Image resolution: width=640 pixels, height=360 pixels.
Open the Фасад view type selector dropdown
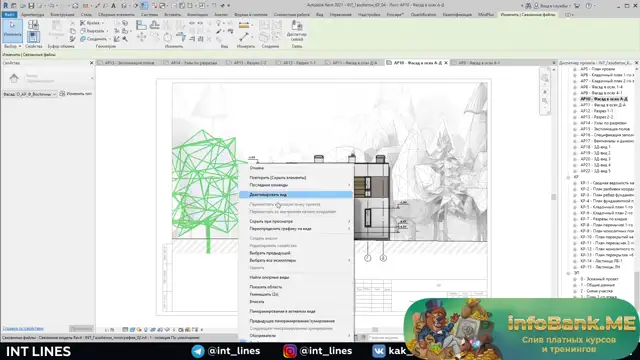click(30, 94)
